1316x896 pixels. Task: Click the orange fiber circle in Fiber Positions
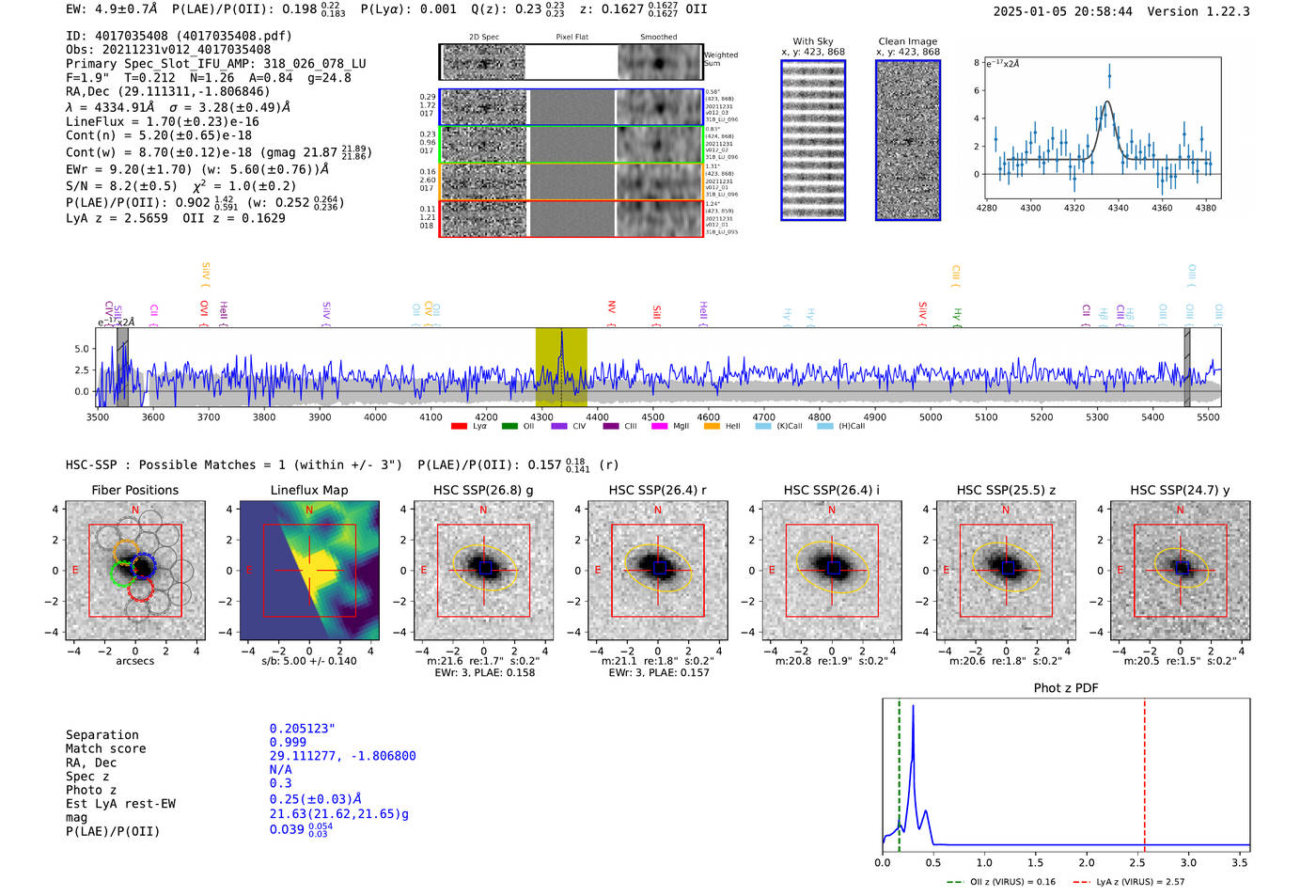126,552
